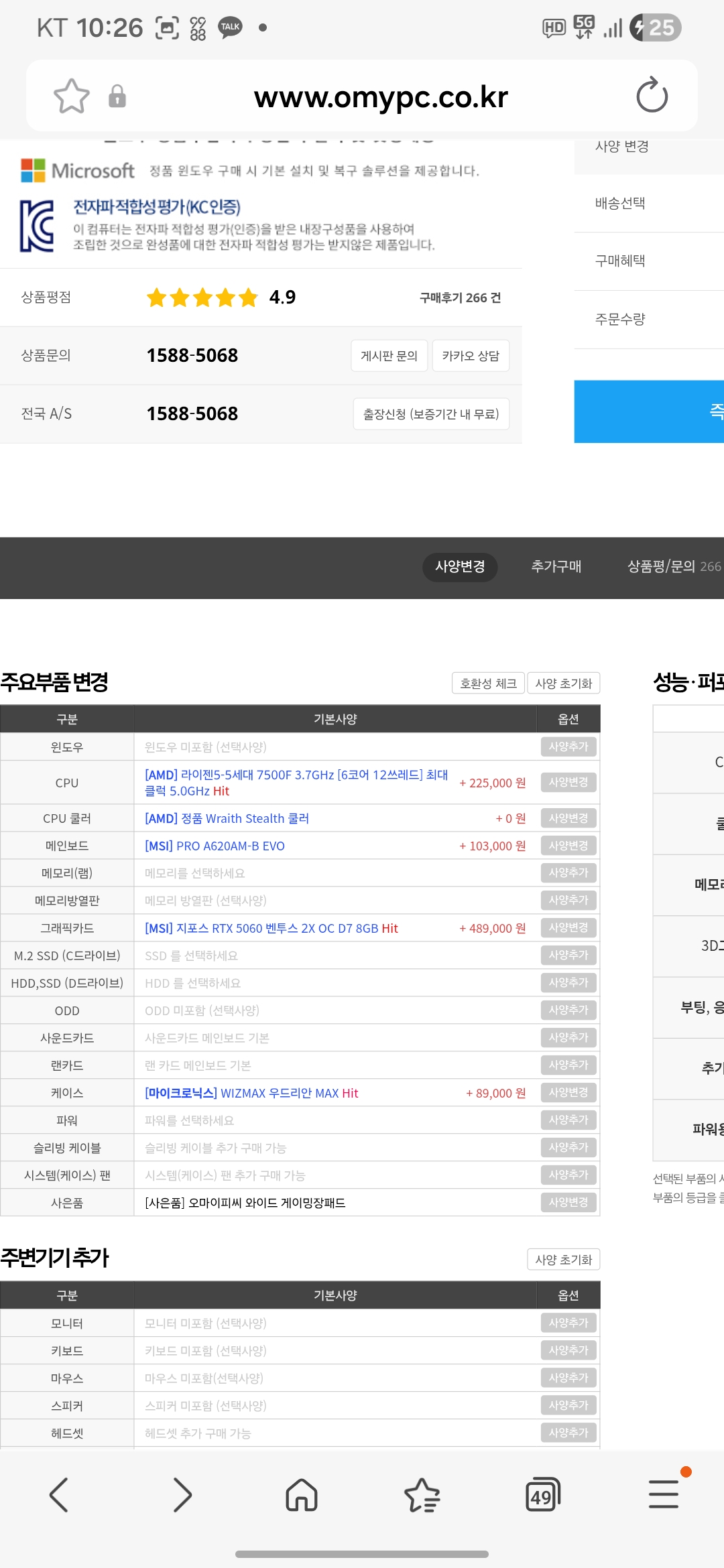Add option for 랜카드 row
The height and width of the screenshot is (1568, 724).
tap(568, 1065)
